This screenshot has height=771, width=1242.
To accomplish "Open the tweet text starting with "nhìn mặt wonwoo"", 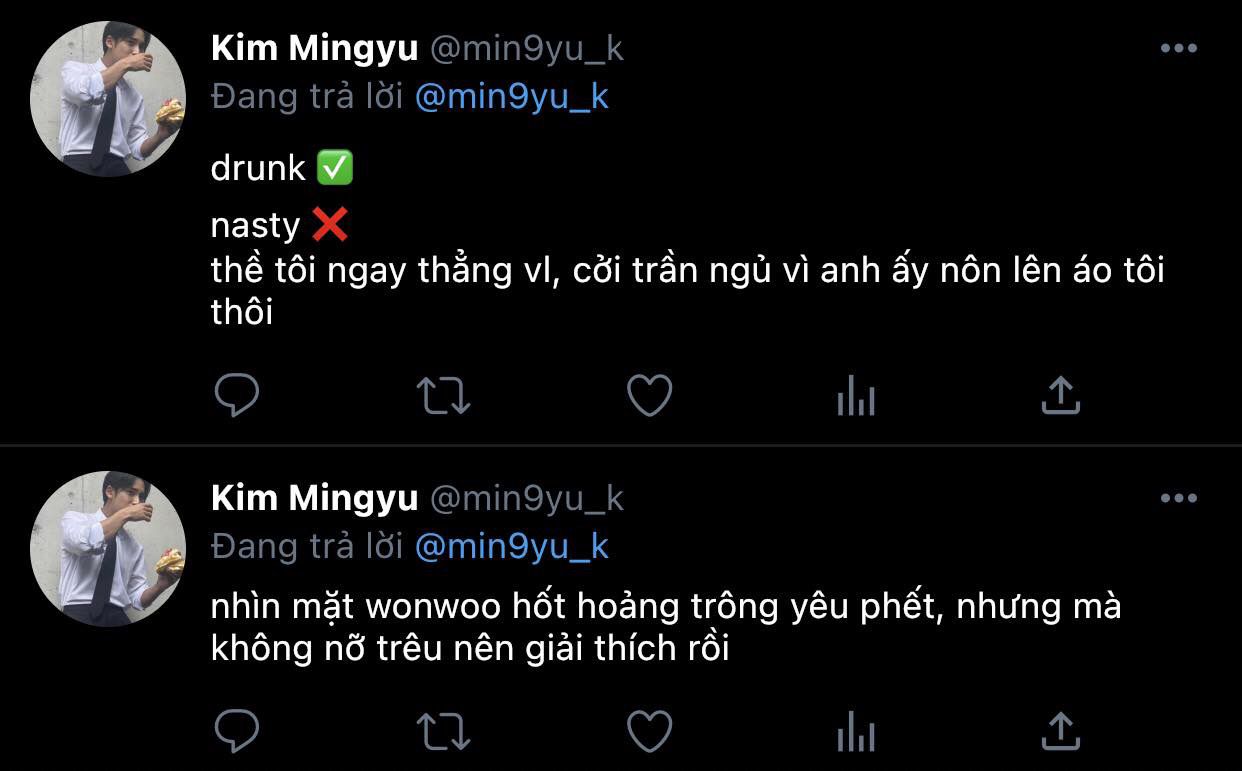I will click(x=666, y=627).
